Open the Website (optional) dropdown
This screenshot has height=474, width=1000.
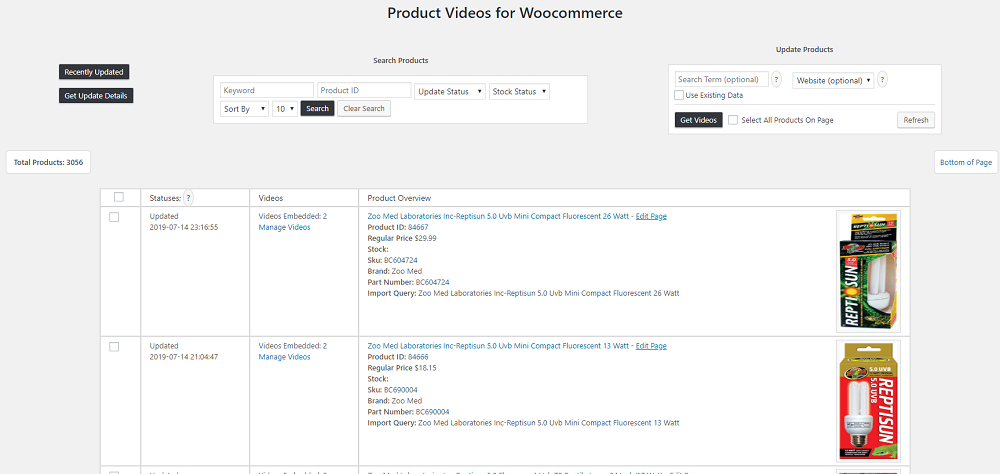point(833,80)
